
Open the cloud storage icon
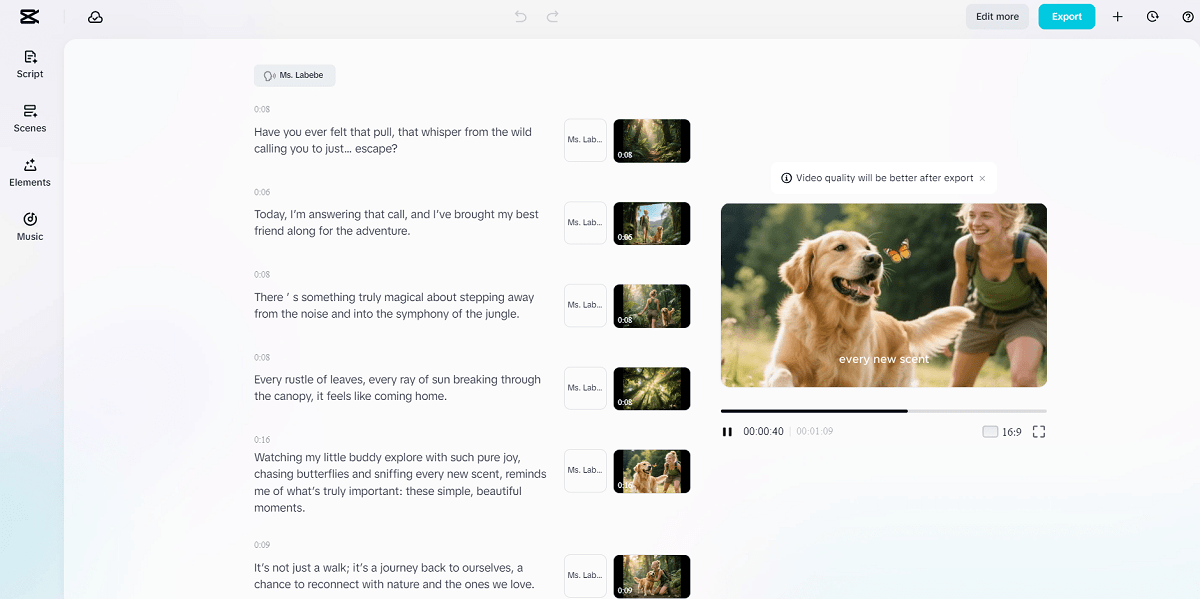click(95, 17)
